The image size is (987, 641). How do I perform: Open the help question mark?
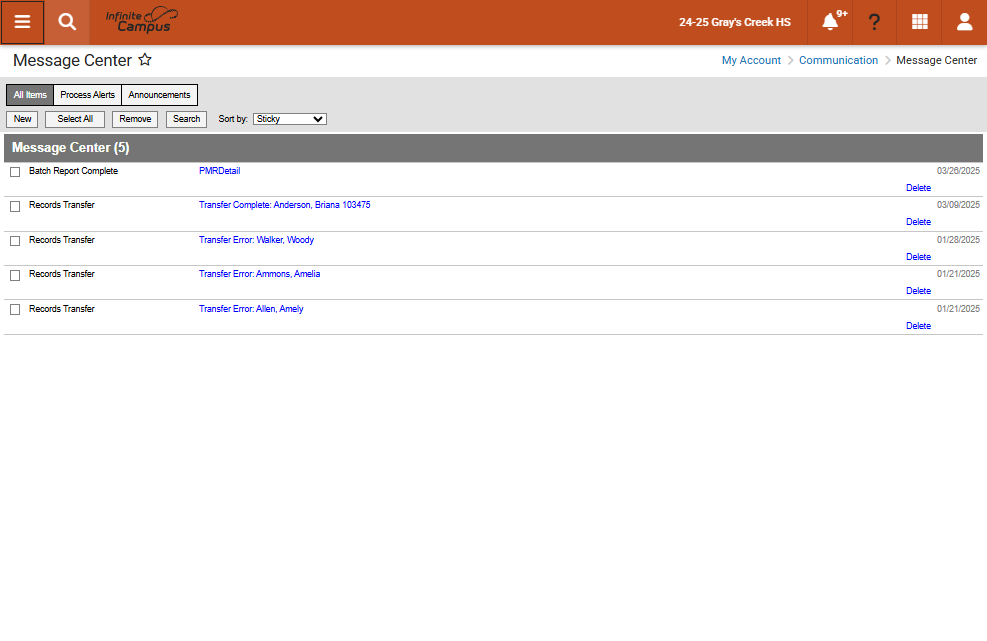pyautogui.click(x=874, y=22)
